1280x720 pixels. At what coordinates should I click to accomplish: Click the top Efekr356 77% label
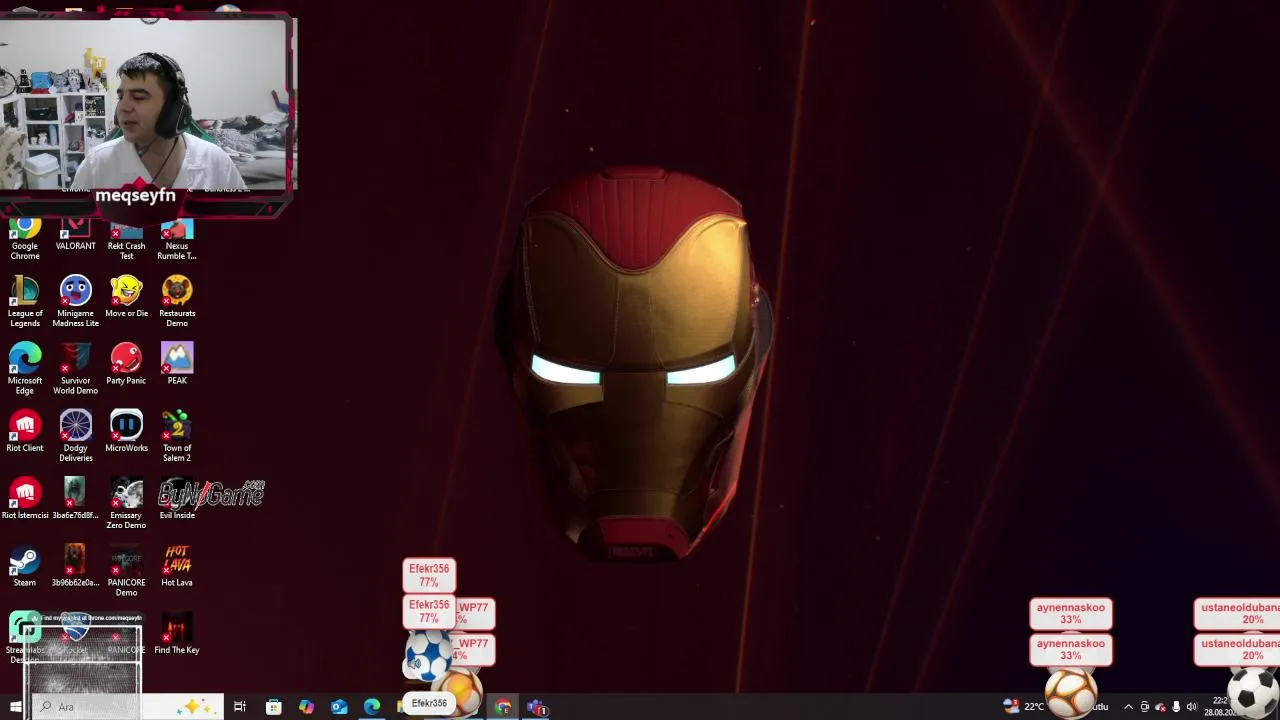[429, 574]
